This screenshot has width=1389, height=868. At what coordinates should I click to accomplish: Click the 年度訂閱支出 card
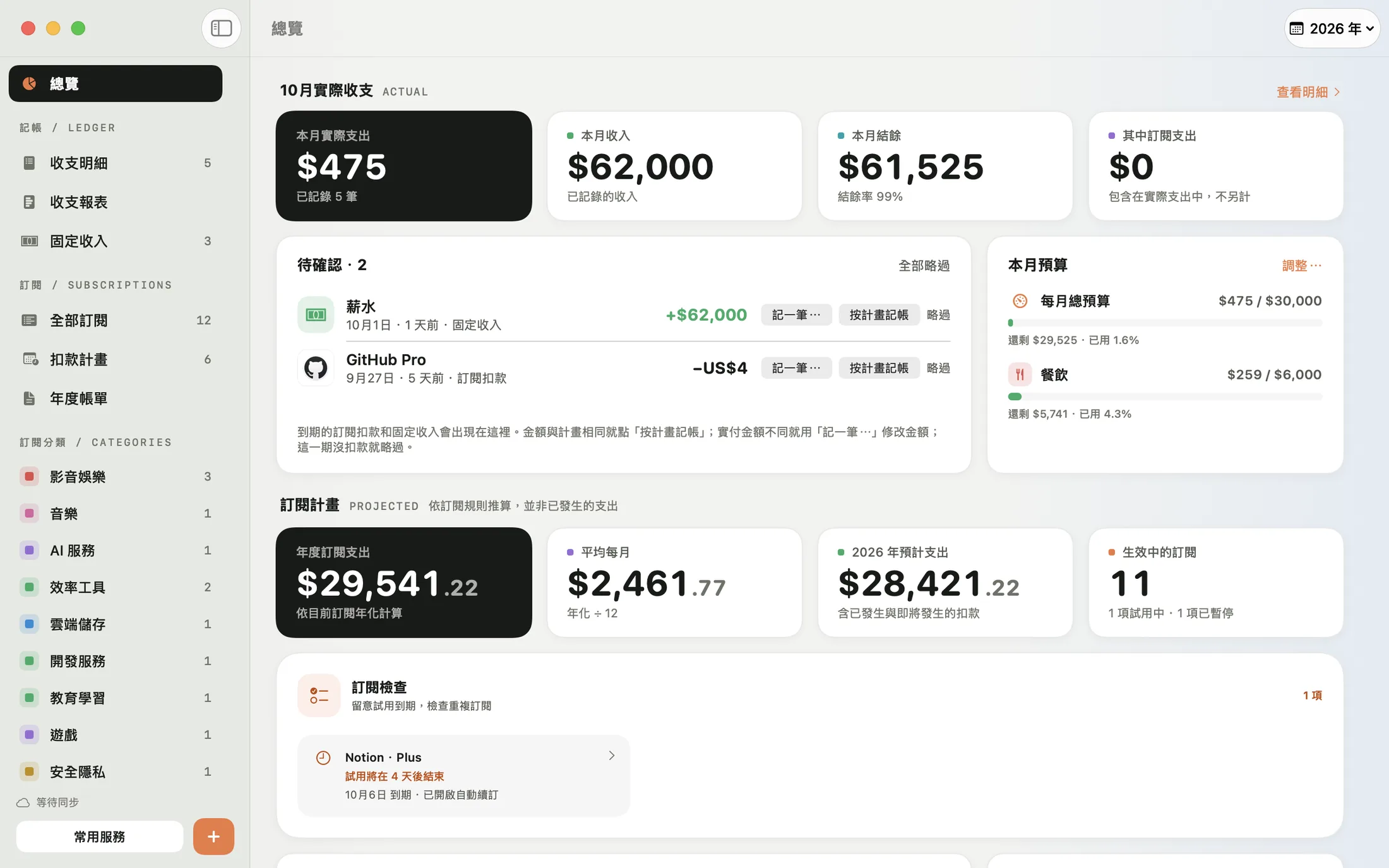(404, 583)
